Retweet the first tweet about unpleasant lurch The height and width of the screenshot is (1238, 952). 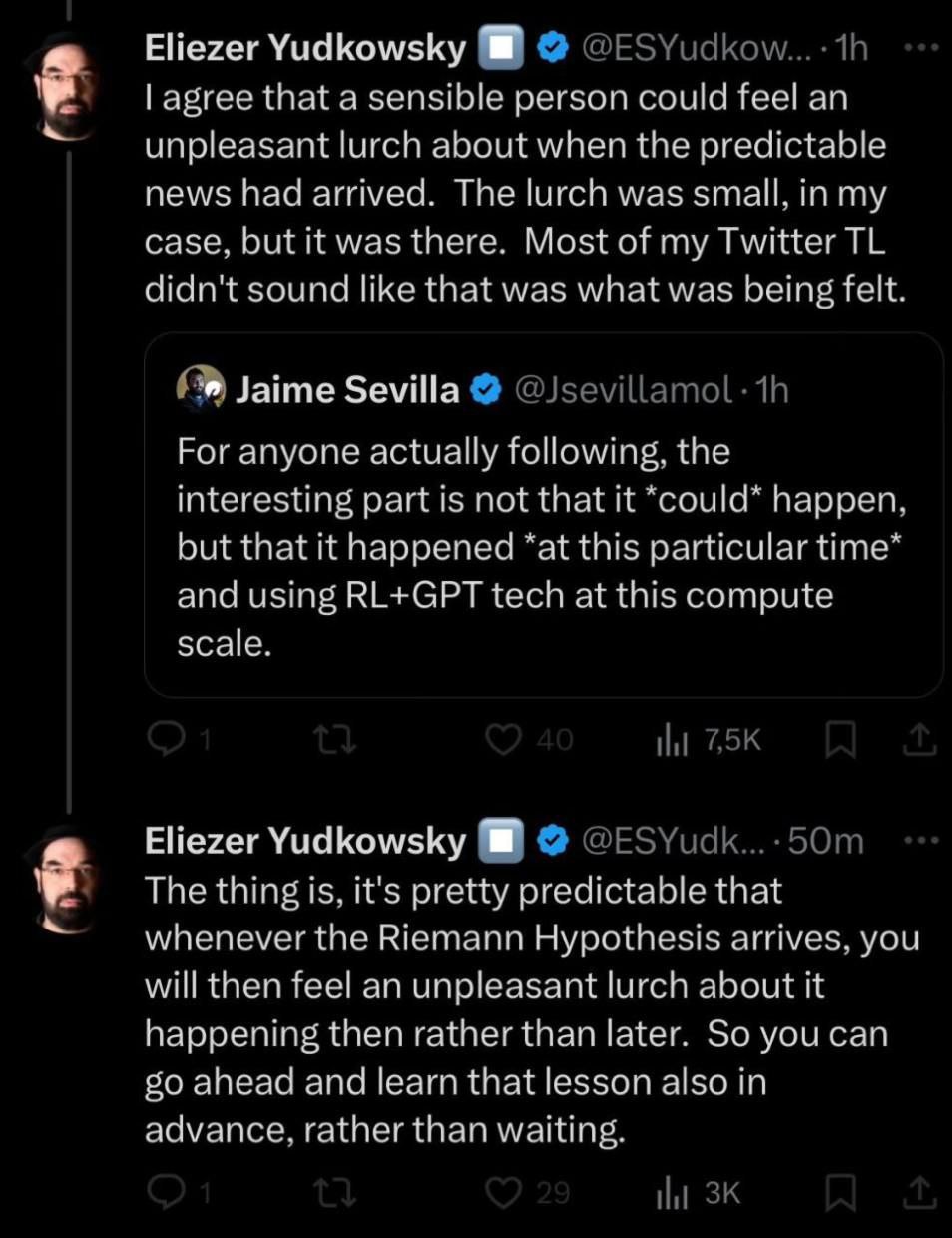click(x=334, y=739)
